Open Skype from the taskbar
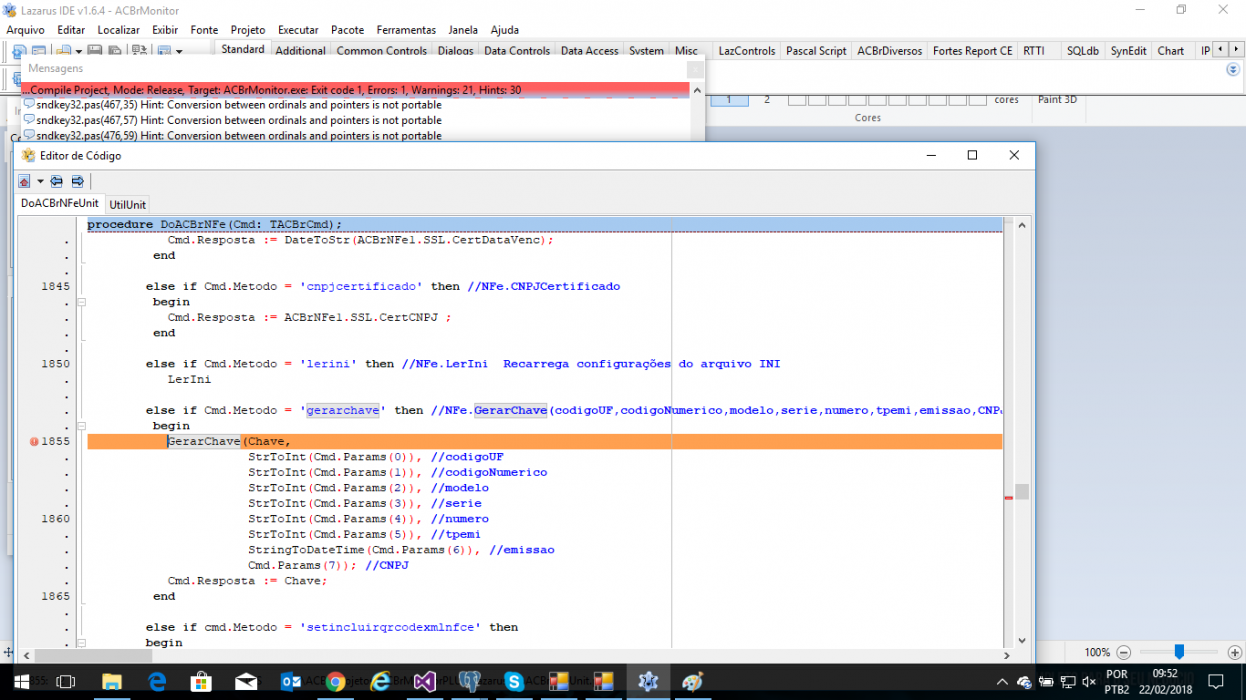The height and width of the screenshot is (700, 1246). [x=514, y=682]
